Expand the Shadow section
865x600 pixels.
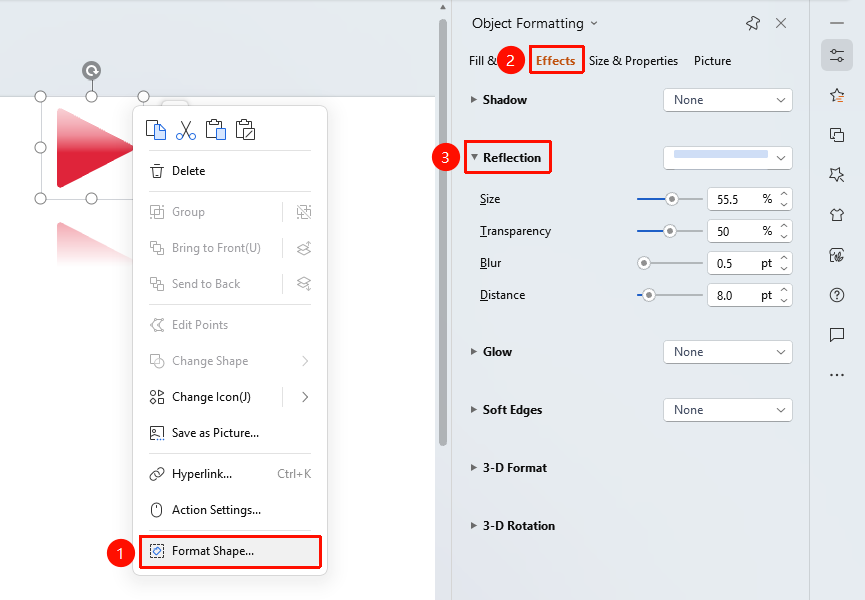tap(474, 100)
